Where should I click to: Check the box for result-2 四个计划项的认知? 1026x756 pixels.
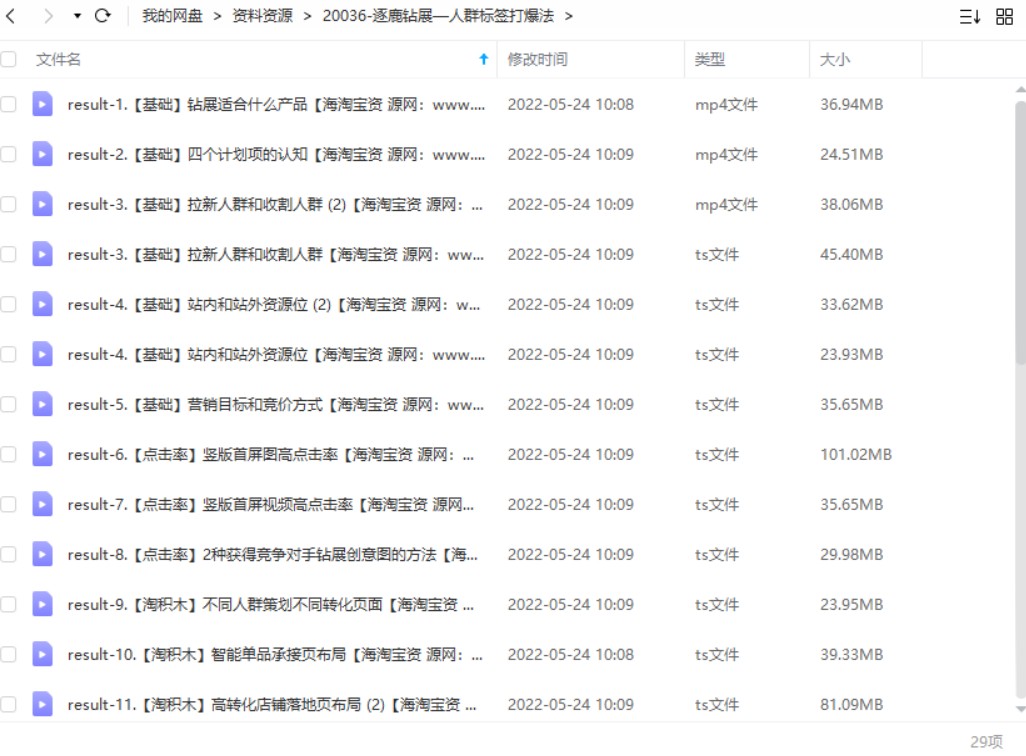(9, 154)
